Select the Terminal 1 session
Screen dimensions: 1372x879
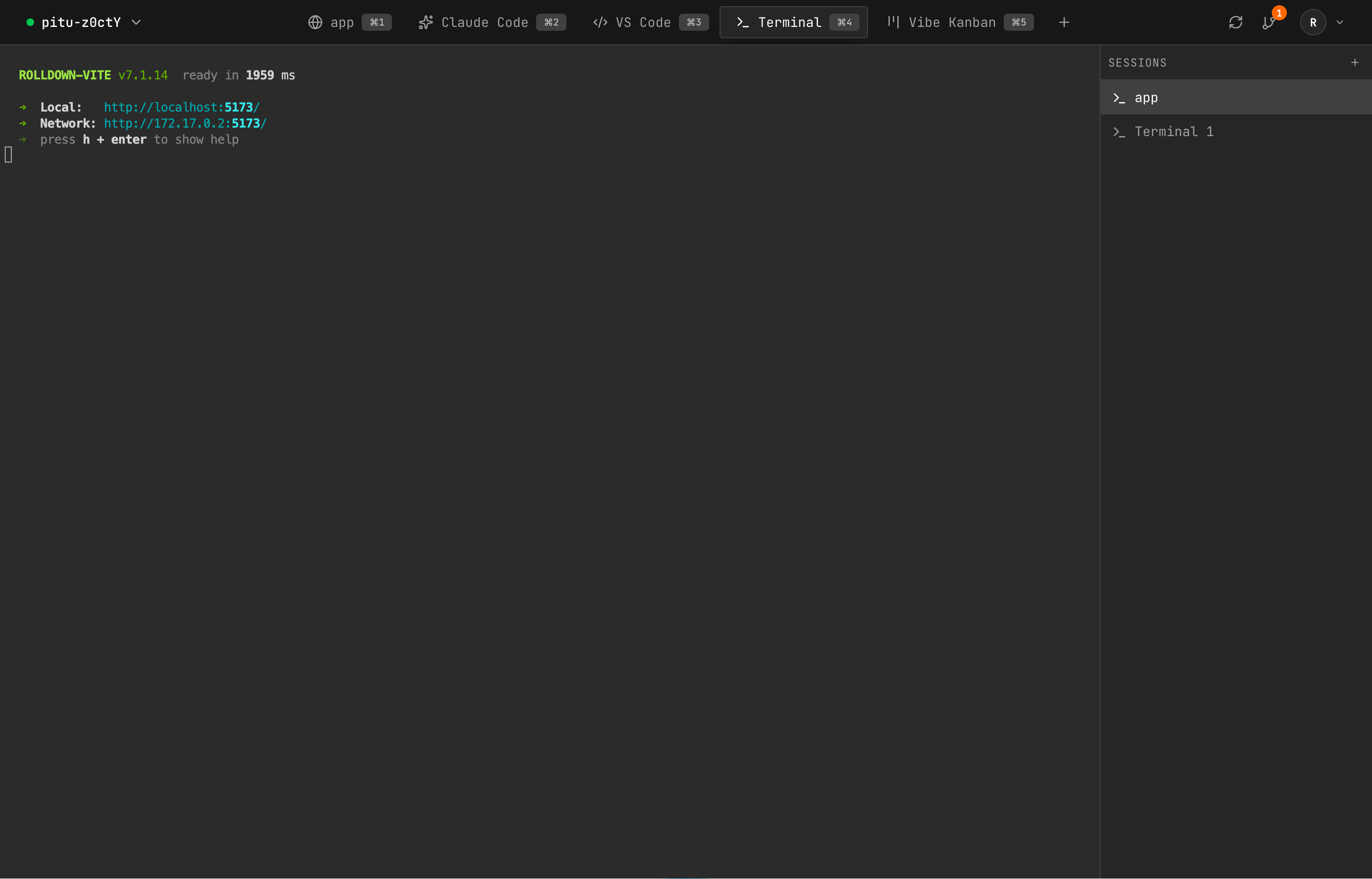click(1174, 131)
